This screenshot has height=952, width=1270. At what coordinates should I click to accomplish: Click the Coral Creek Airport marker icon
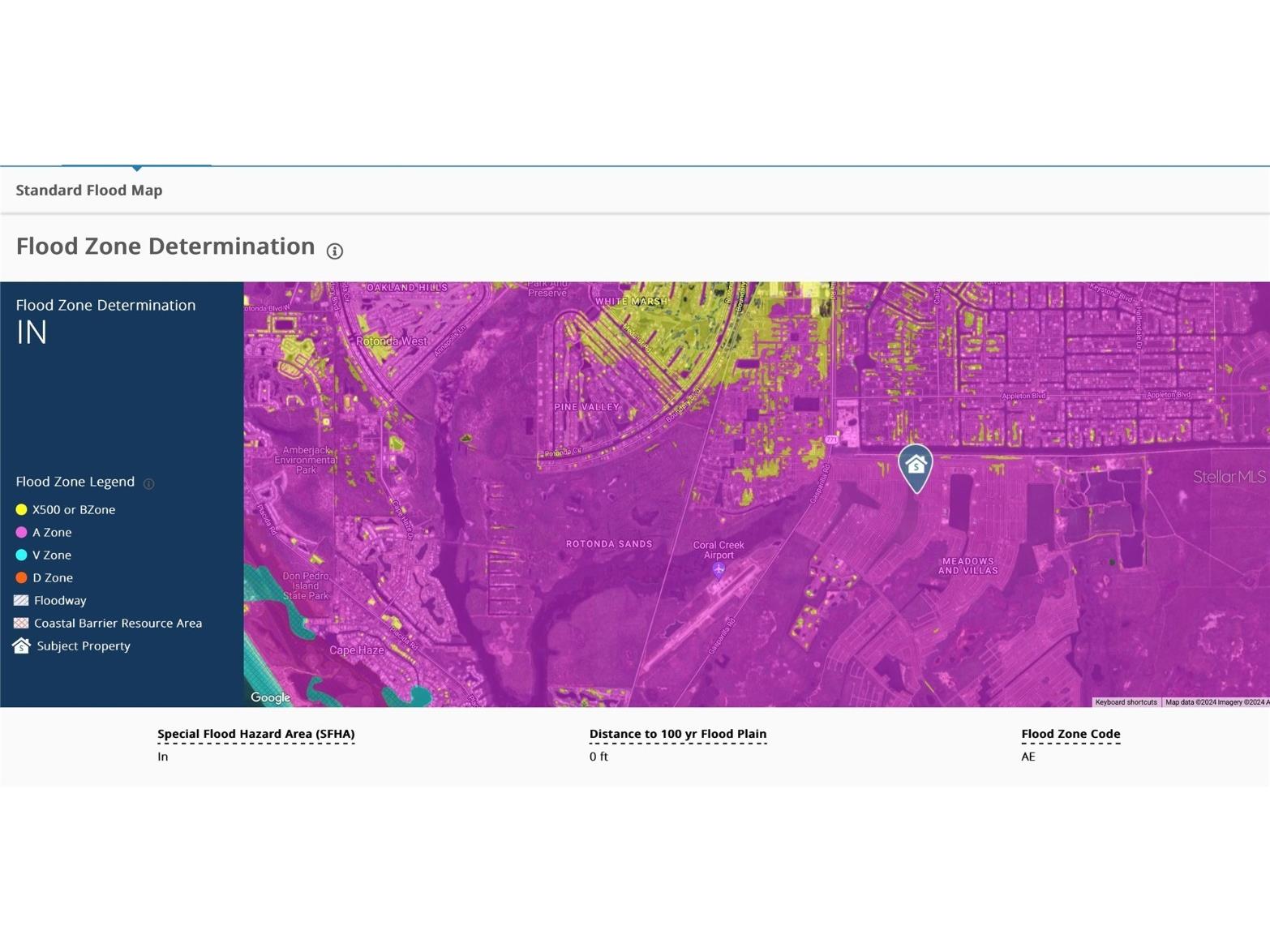click(x=719, y=570)
